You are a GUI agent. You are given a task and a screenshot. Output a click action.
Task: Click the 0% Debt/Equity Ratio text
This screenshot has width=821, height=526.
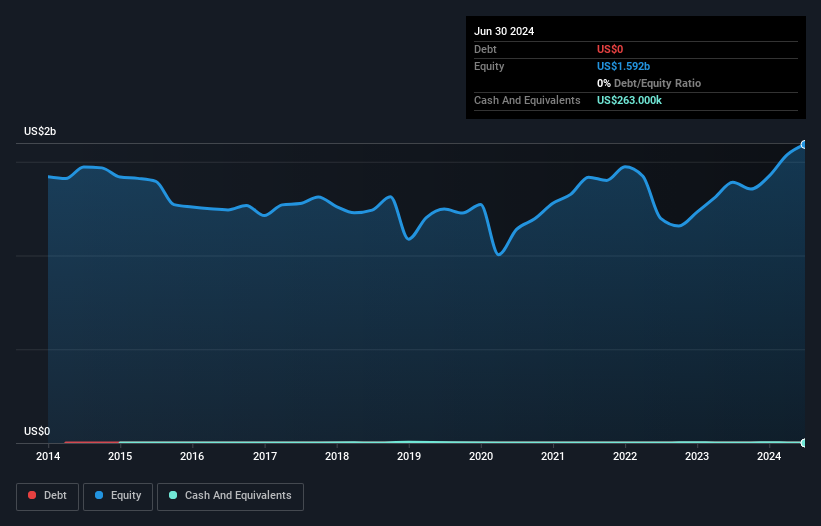click(x=649, y=83)
